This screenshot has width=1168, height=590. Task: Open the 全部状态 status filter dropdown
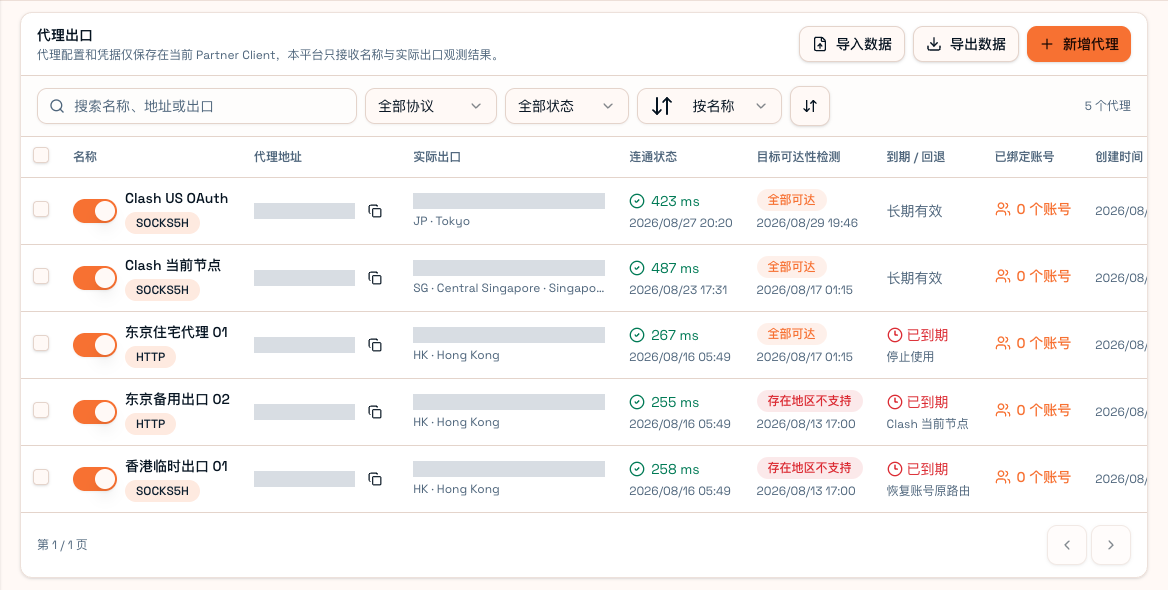(567, 106)
